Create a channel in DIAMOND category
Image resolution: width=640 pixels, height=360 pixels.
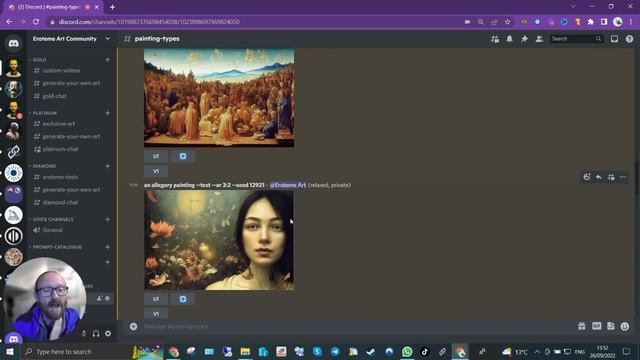point(108,166)
